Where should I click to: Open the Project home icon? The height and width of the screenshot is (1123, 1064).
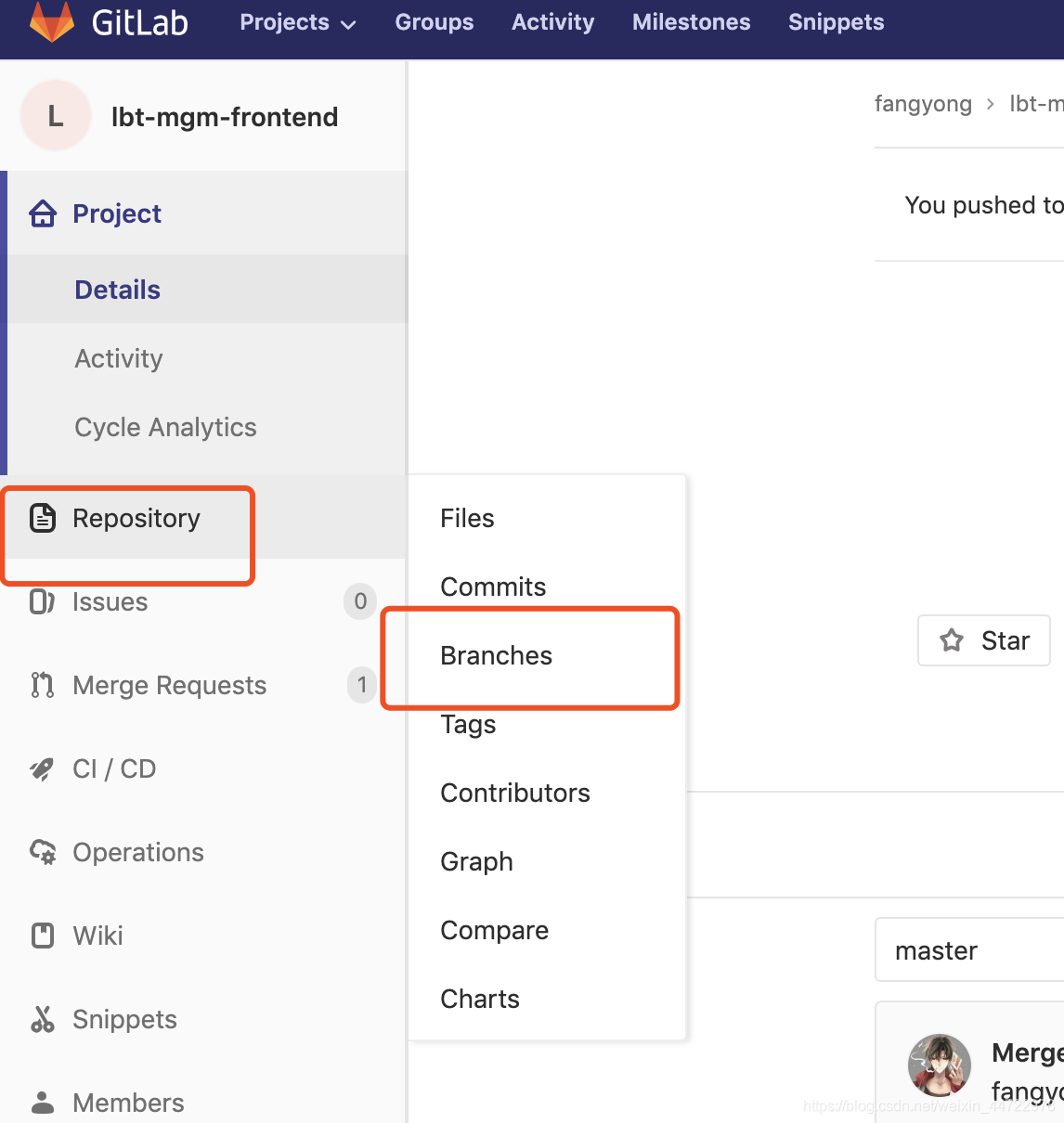click(43, 213)
